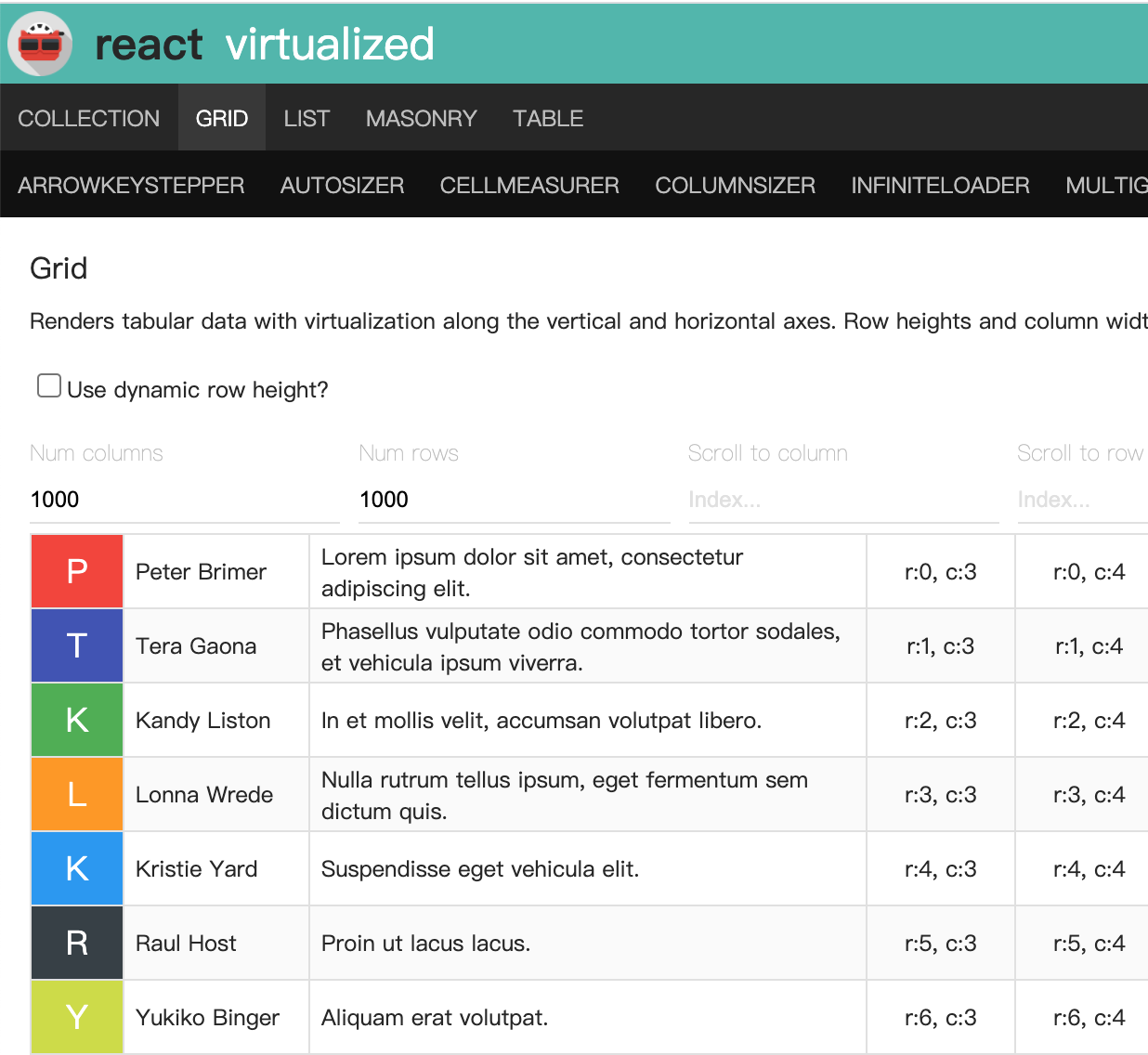Select the GRID tab
Viewport: 1148px width, 1055px height.
(x=222, y=118)
